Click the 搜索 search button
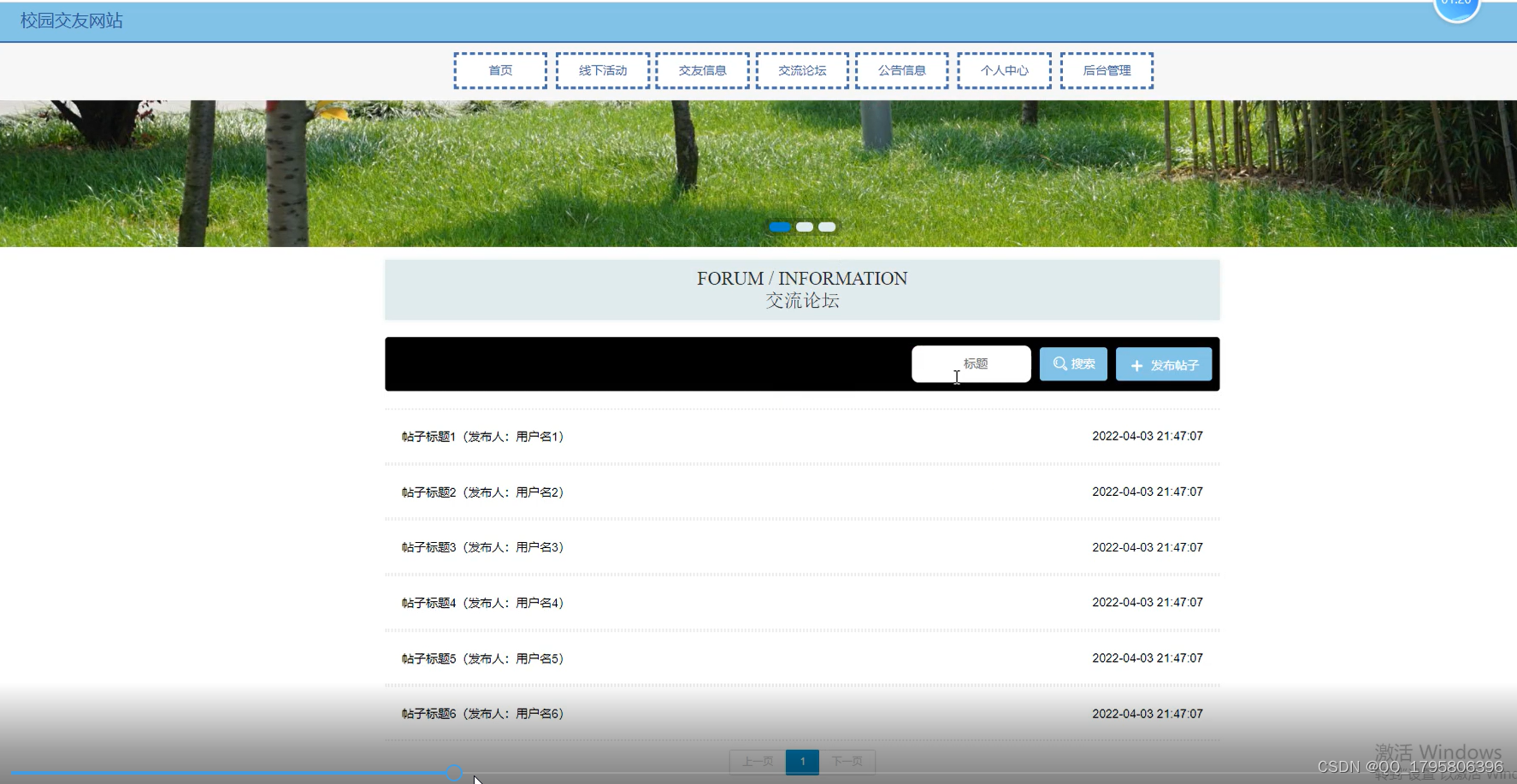1517x784 pixels. coord(1073,364)
